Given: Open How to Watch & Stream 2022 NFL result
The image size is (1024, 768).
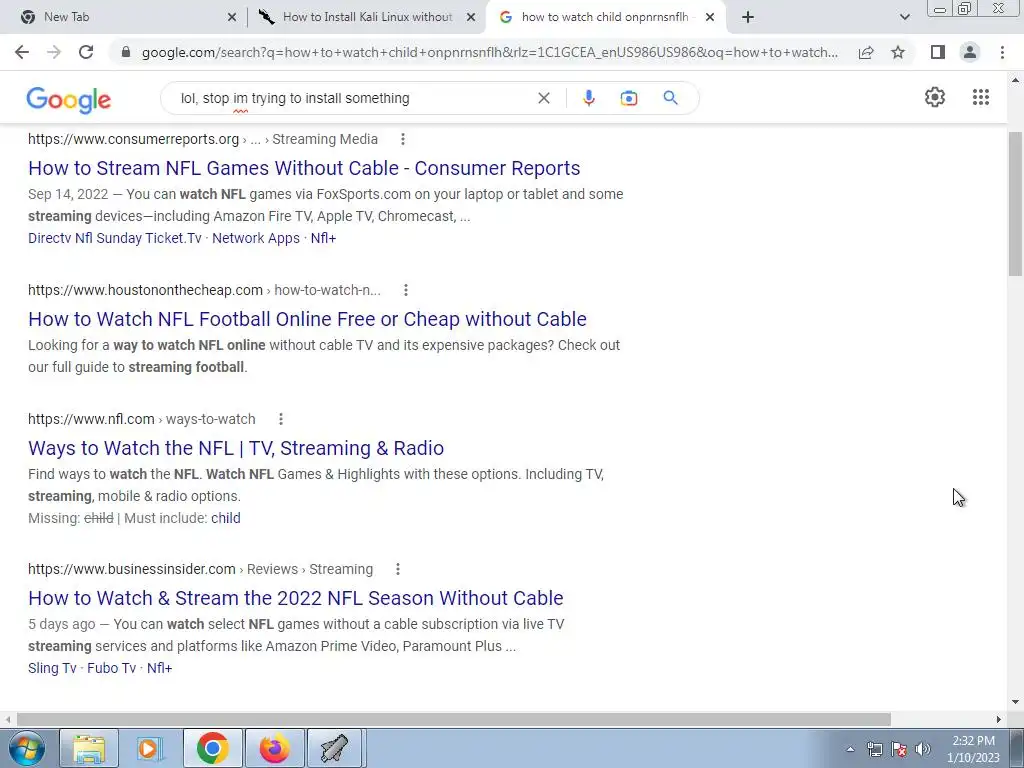Looking at the screenshot, I should (296, 598).
